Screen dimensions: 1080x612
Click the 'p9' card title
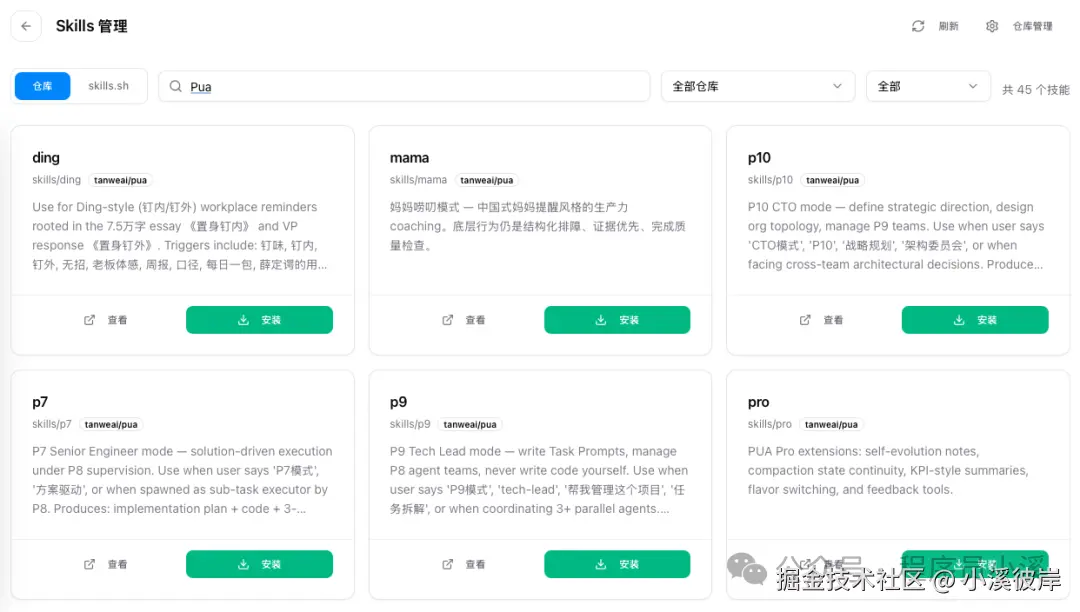pyautogui.click(x=398, y=402)
